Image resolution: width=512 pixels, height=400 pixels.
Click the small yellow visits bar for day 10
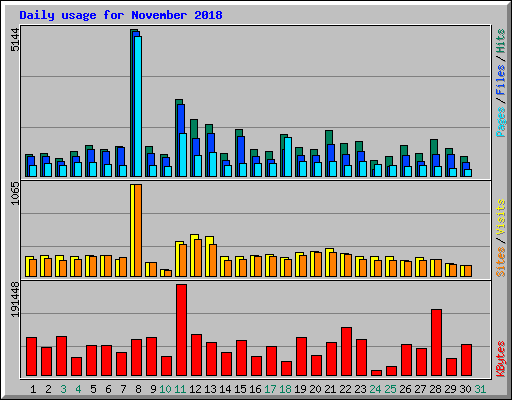click(x=162, y=273)
